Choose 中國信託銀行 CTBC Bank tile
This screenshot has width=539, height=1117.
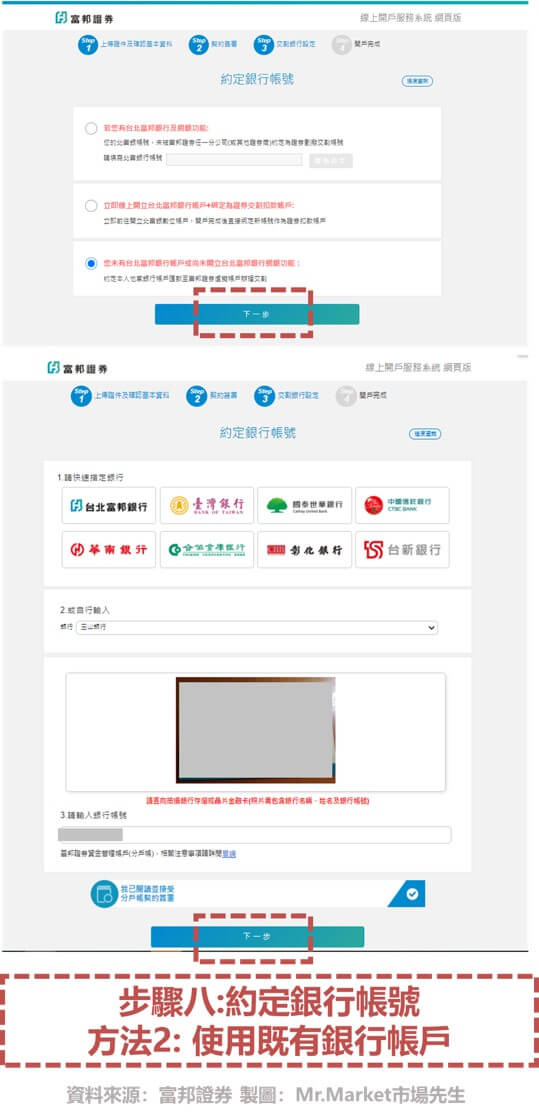tap(402, 506)
